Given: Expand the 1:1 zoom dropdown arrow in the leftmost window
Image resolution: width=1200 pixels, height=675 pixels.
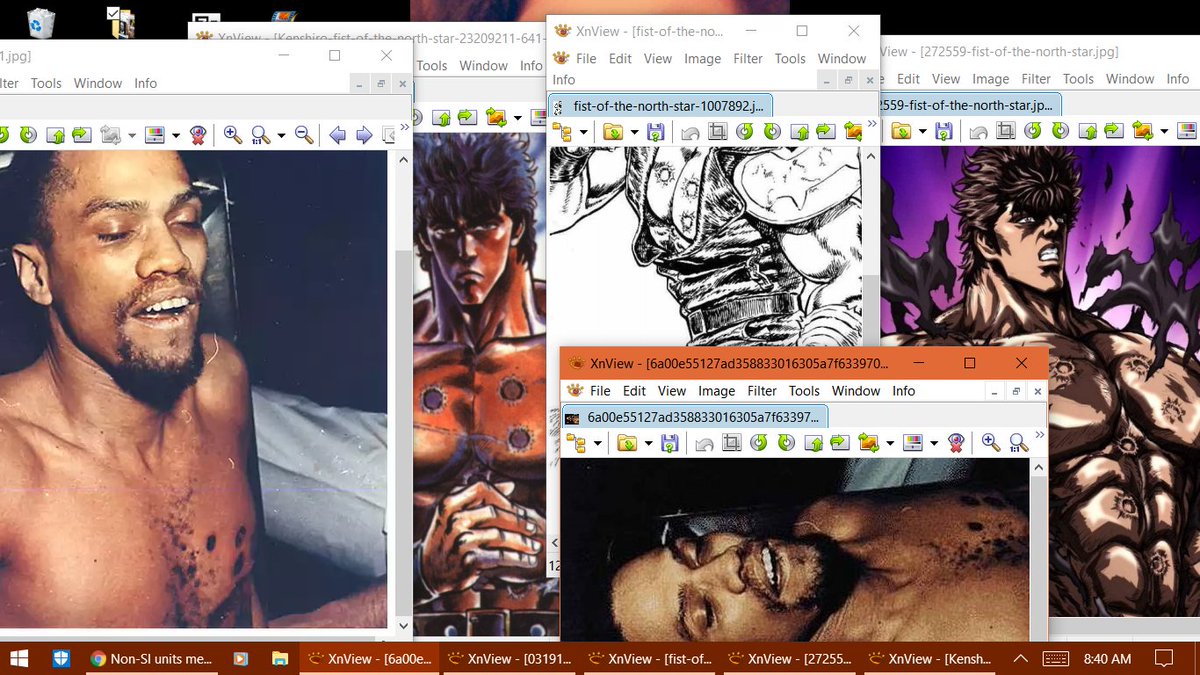Looking at the screenshot, I should pyautogui.click(x=281, y=136).
